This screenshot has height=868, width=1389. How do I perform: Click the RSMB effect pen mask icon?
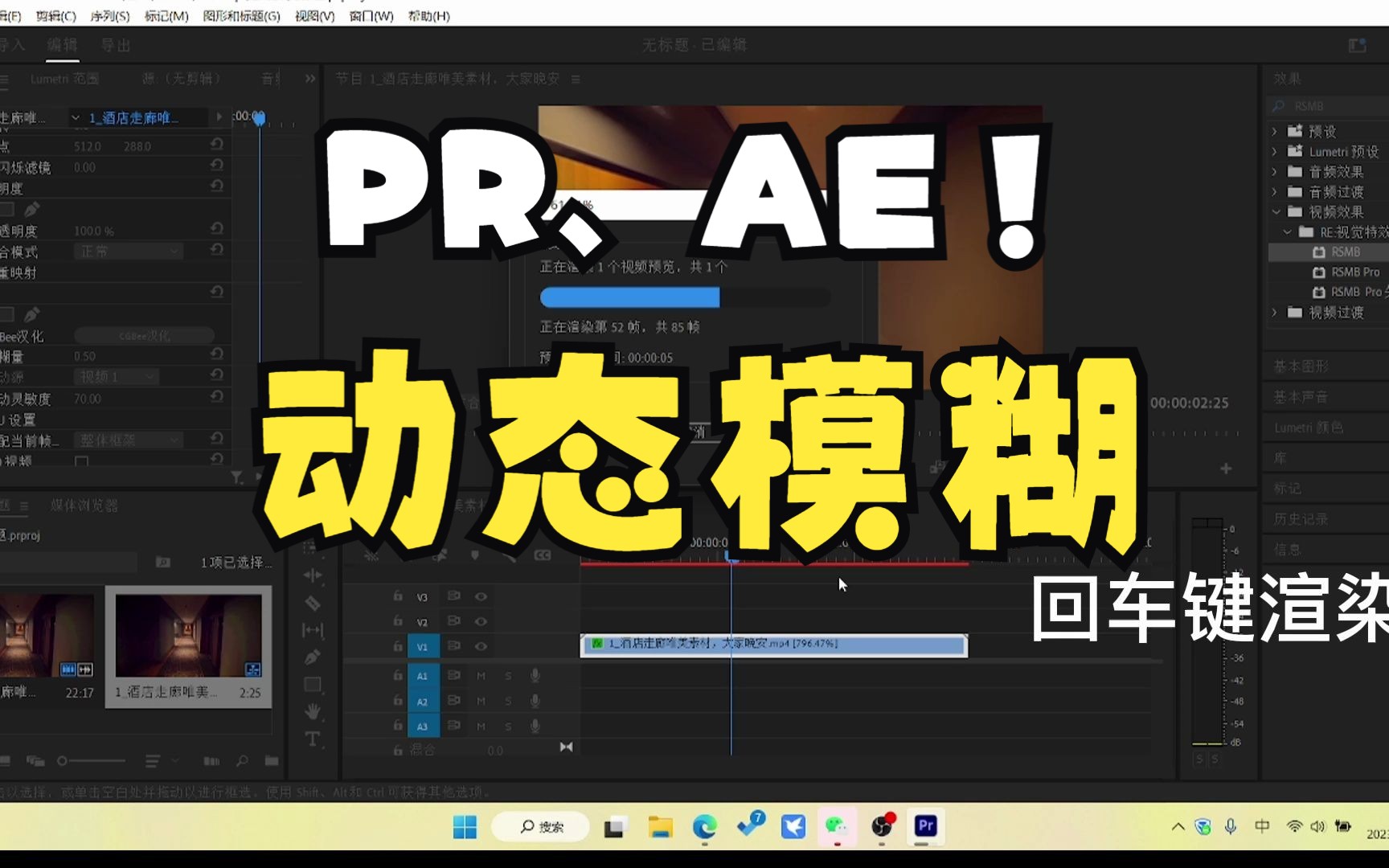(x=31, y=314)
